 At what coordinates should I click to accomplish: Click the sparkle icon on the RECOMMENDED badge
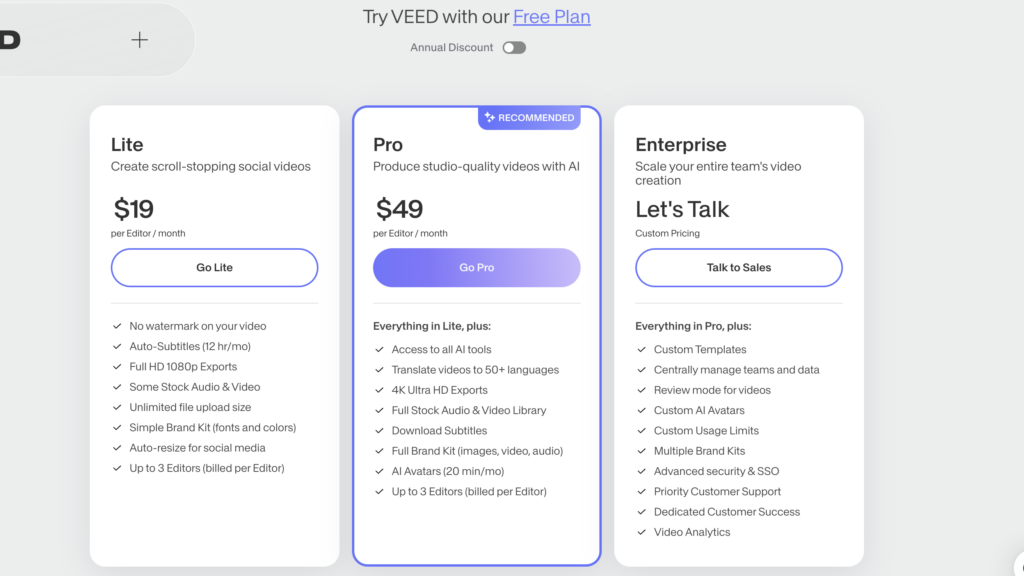[x=487, y=118]
